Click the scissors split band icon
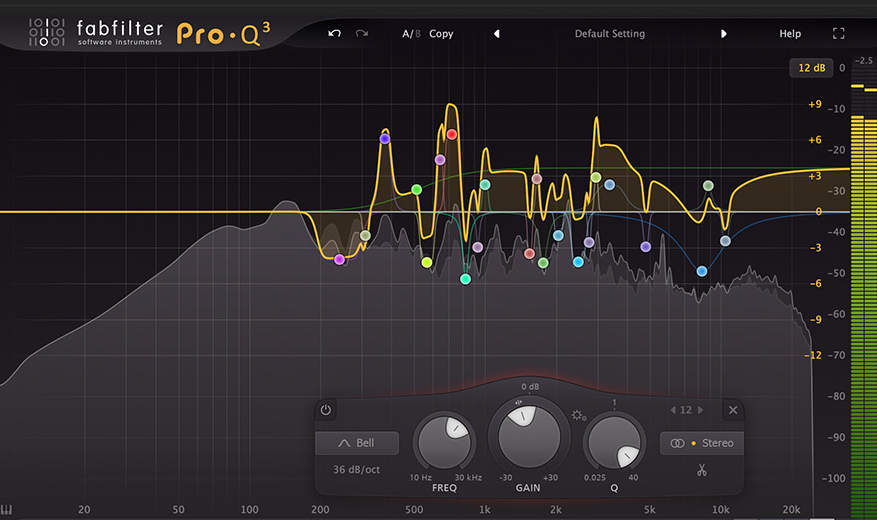 [x=702, y=470]
